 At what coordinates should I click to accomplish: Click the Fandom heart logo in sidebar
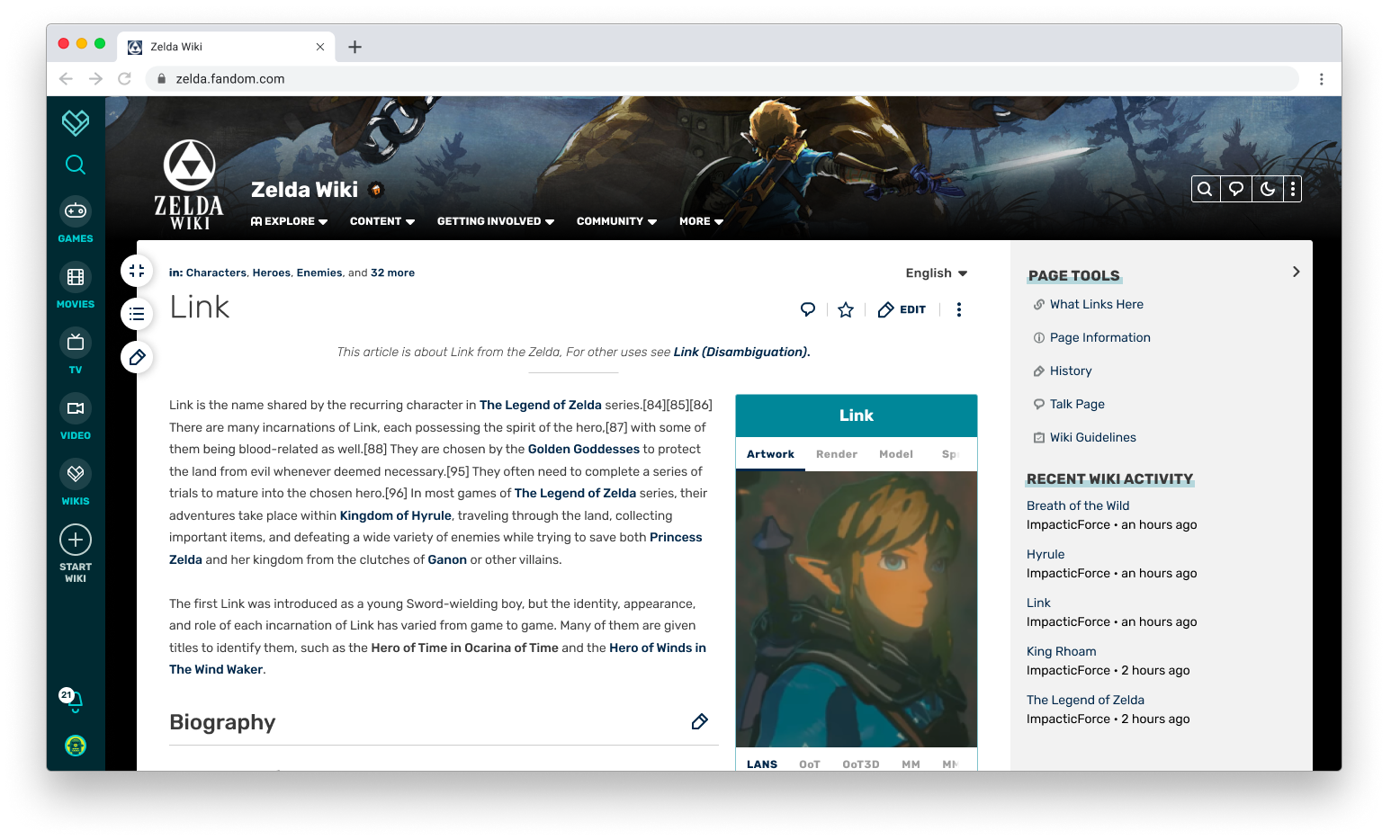point(76,122)
